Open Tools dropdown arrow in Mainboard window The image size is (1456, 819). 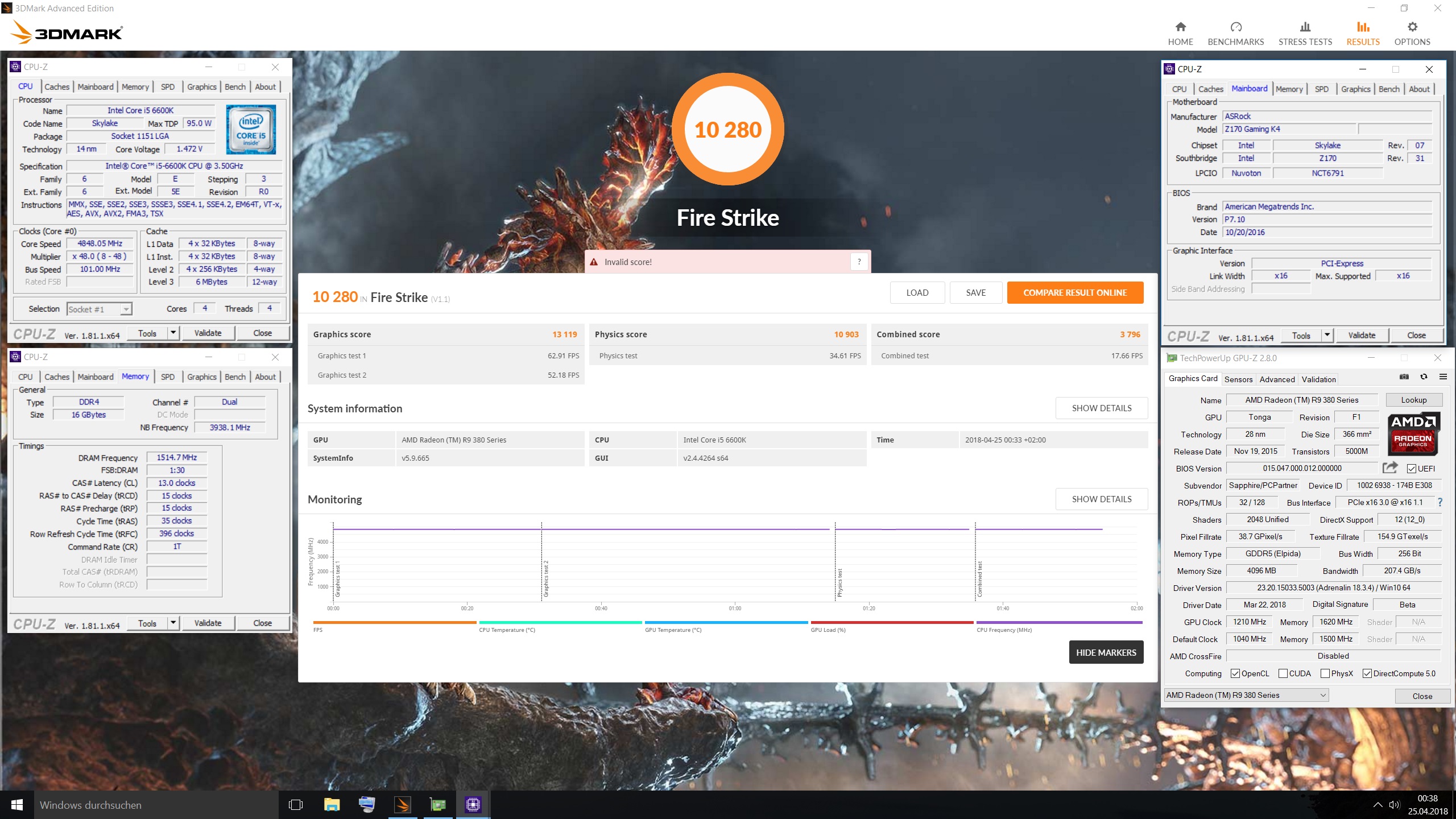click(1327, 336)
